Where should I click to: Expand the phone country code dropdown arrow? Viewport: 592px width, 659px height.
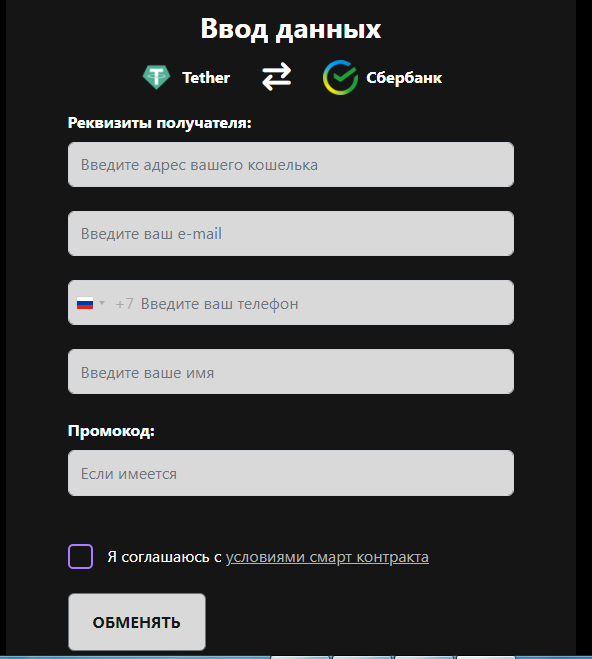click(x=102, y=303)
